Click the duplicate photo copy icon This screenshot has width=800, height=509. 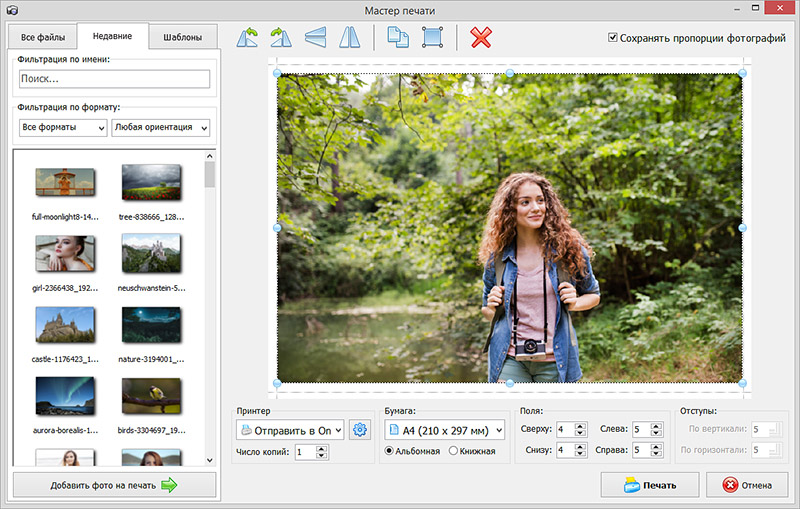pyautogui.click(x=397, y=38)
